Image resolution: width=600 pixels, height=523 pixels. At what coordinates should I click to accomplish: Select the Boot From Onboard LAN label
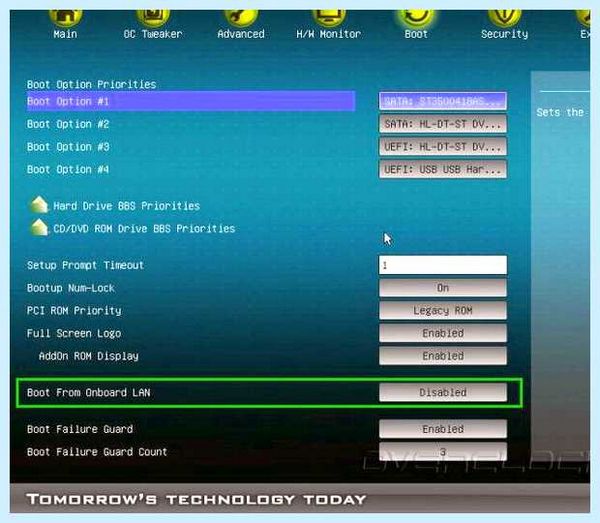[x=88, y=393]
